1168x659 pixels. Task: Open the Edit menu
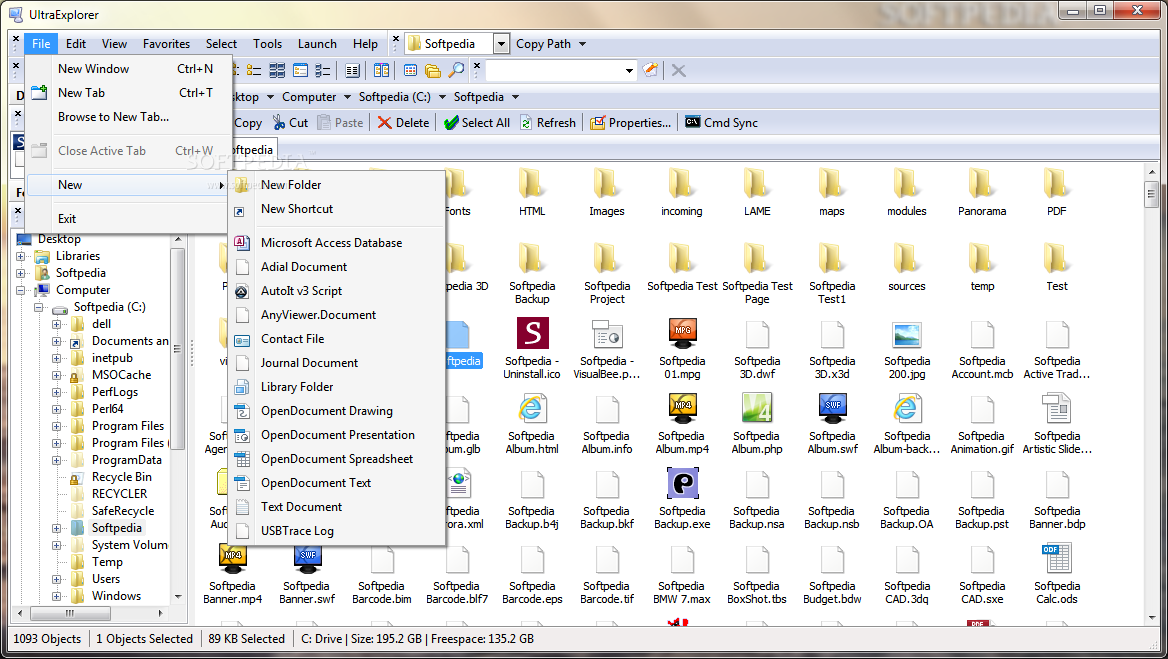75,44
